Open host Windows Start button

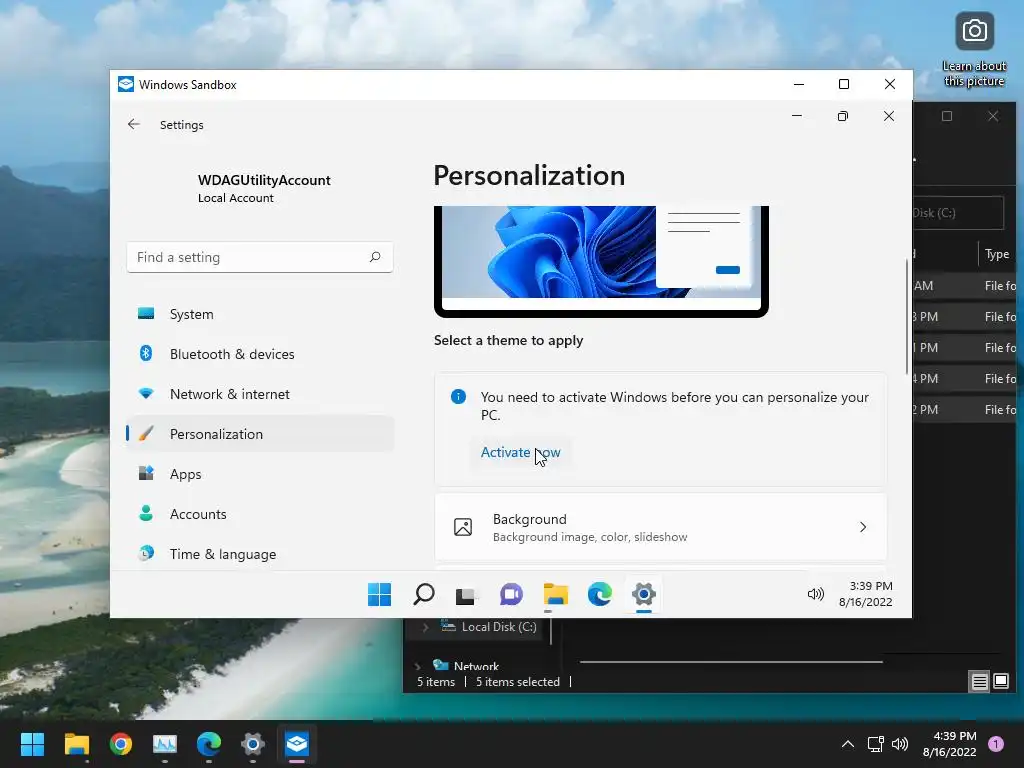pyautogui.click(x=32, y=744)
